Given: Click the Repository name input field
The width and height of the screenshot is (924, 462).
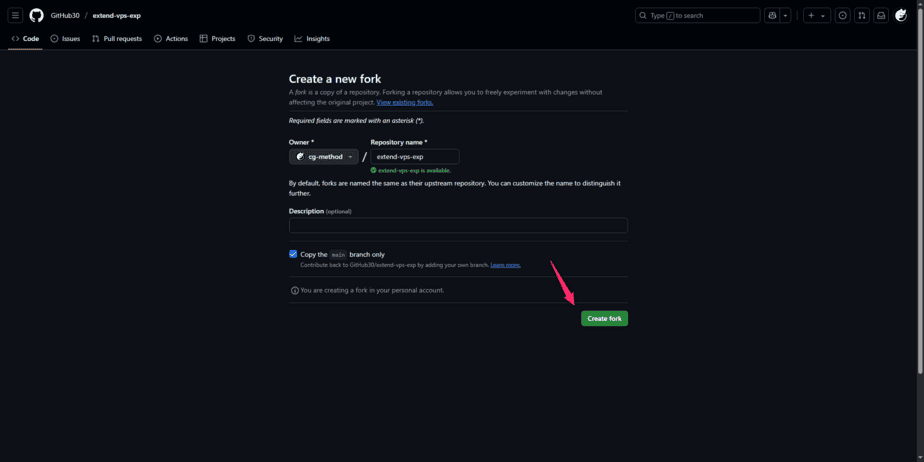Looking at the screenshot, I should click(x=415, y=157).
